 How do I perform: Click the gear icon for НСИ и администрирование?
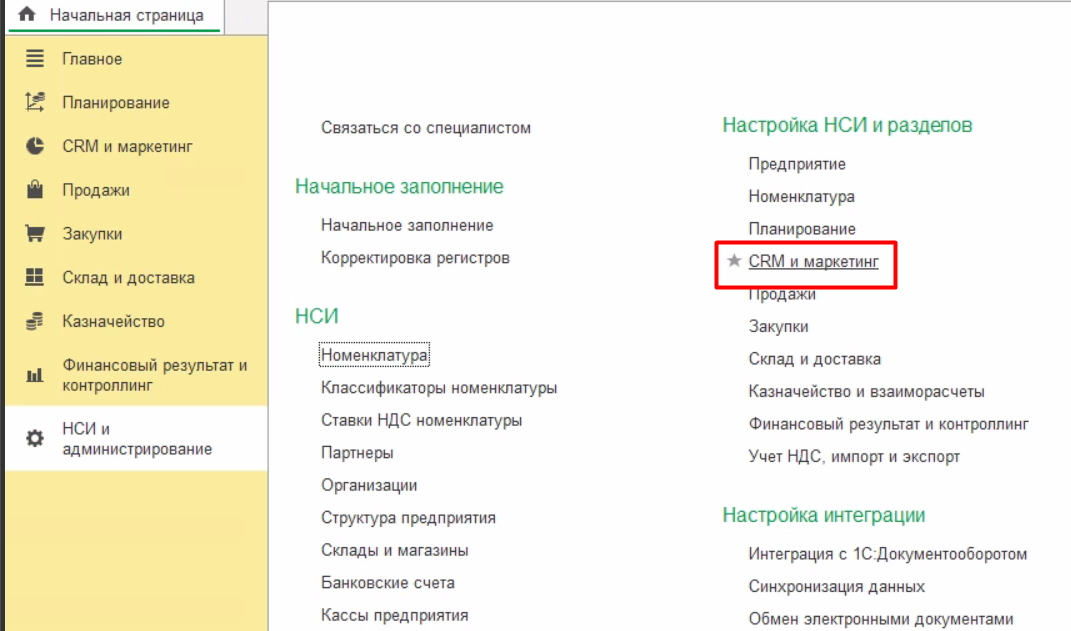(35, 439)
